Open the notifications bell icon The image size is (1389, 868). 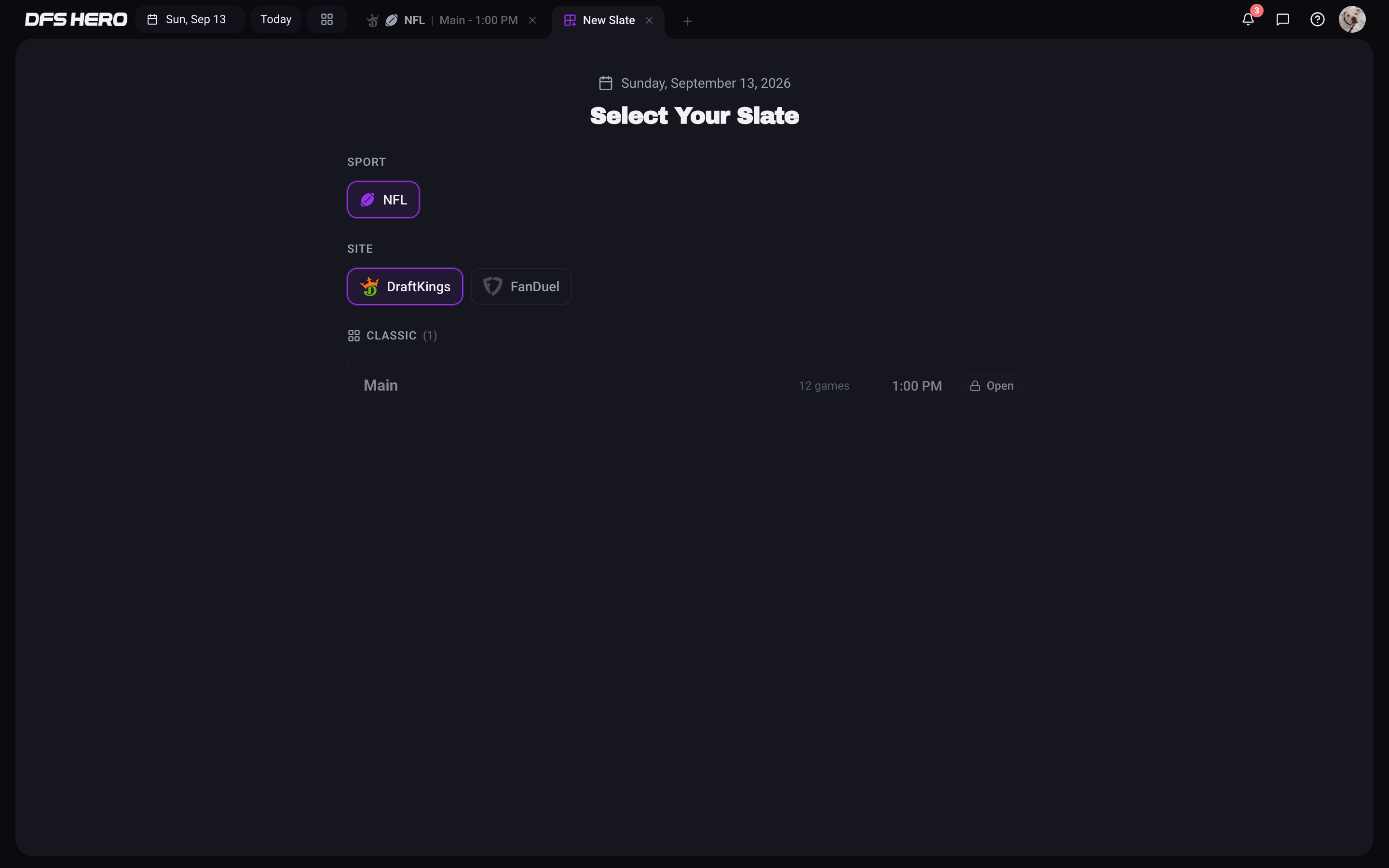pos(1248,19)
